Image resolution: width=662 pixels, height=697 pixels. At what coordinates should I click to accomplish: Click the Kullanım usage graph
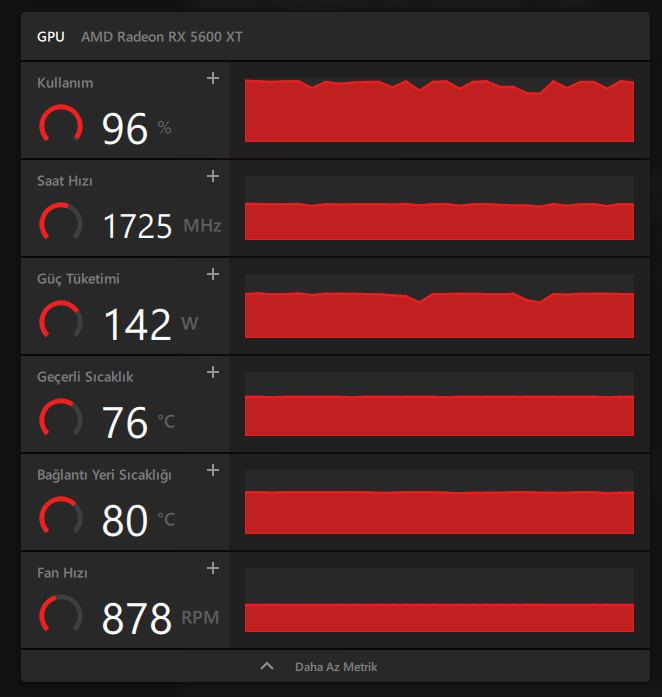(x=439, y=110)
